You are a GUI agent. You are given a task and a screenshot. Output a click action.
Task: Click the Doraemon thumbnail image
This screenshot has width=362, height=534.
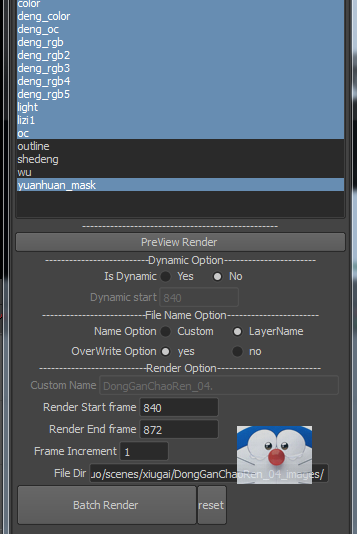point(274,455)
